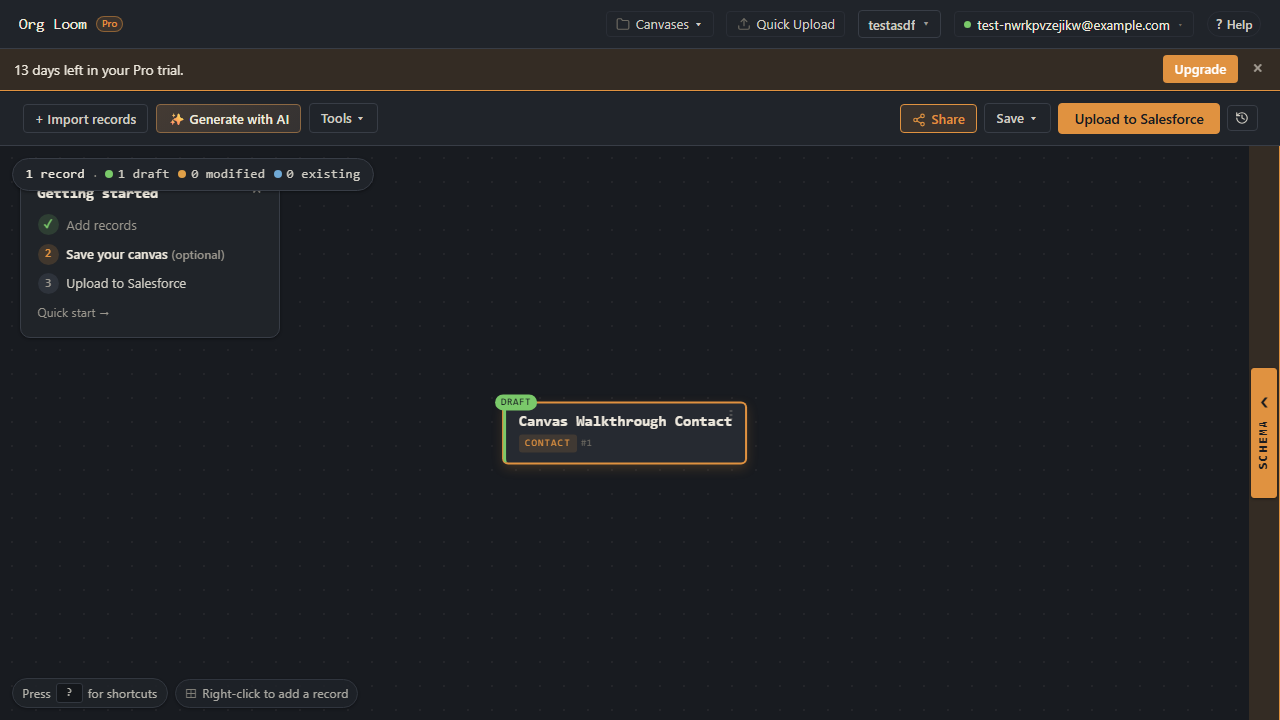Click the 0 existing status indicator
1280x720 pixels.
point(317,174)
